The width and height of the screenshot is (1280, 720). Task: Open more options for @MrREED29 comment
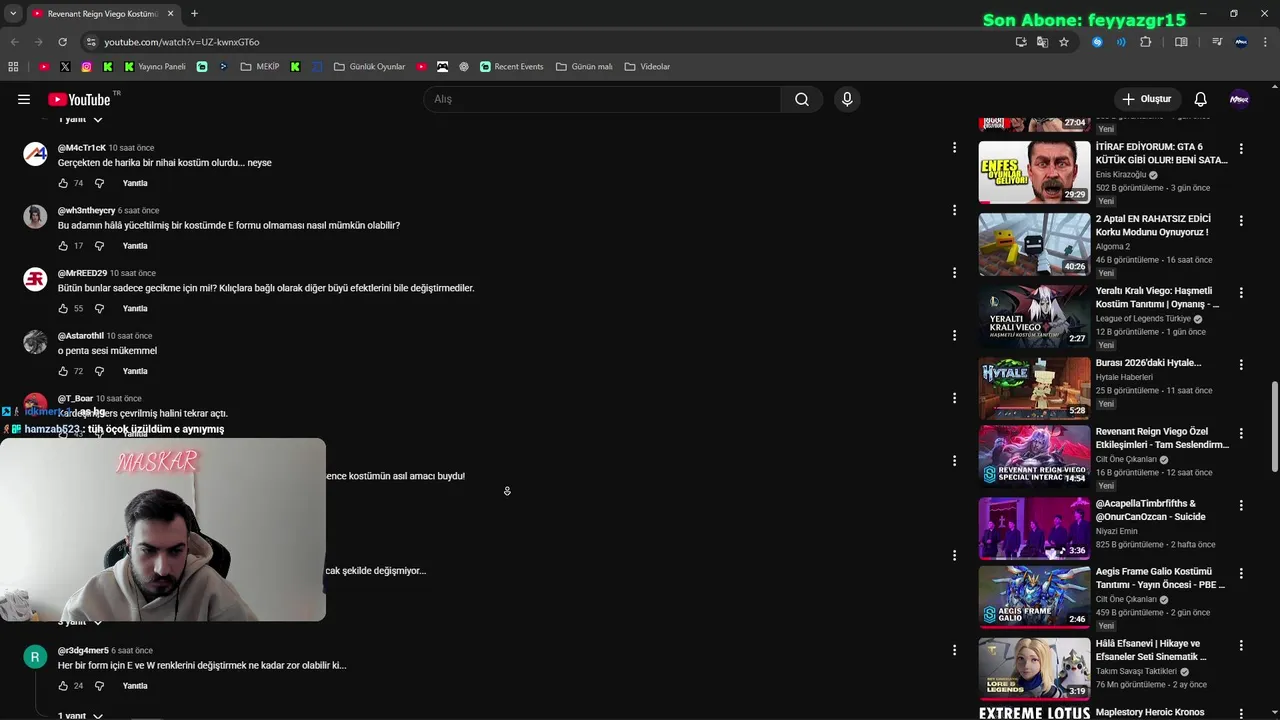tap(954, 272)
